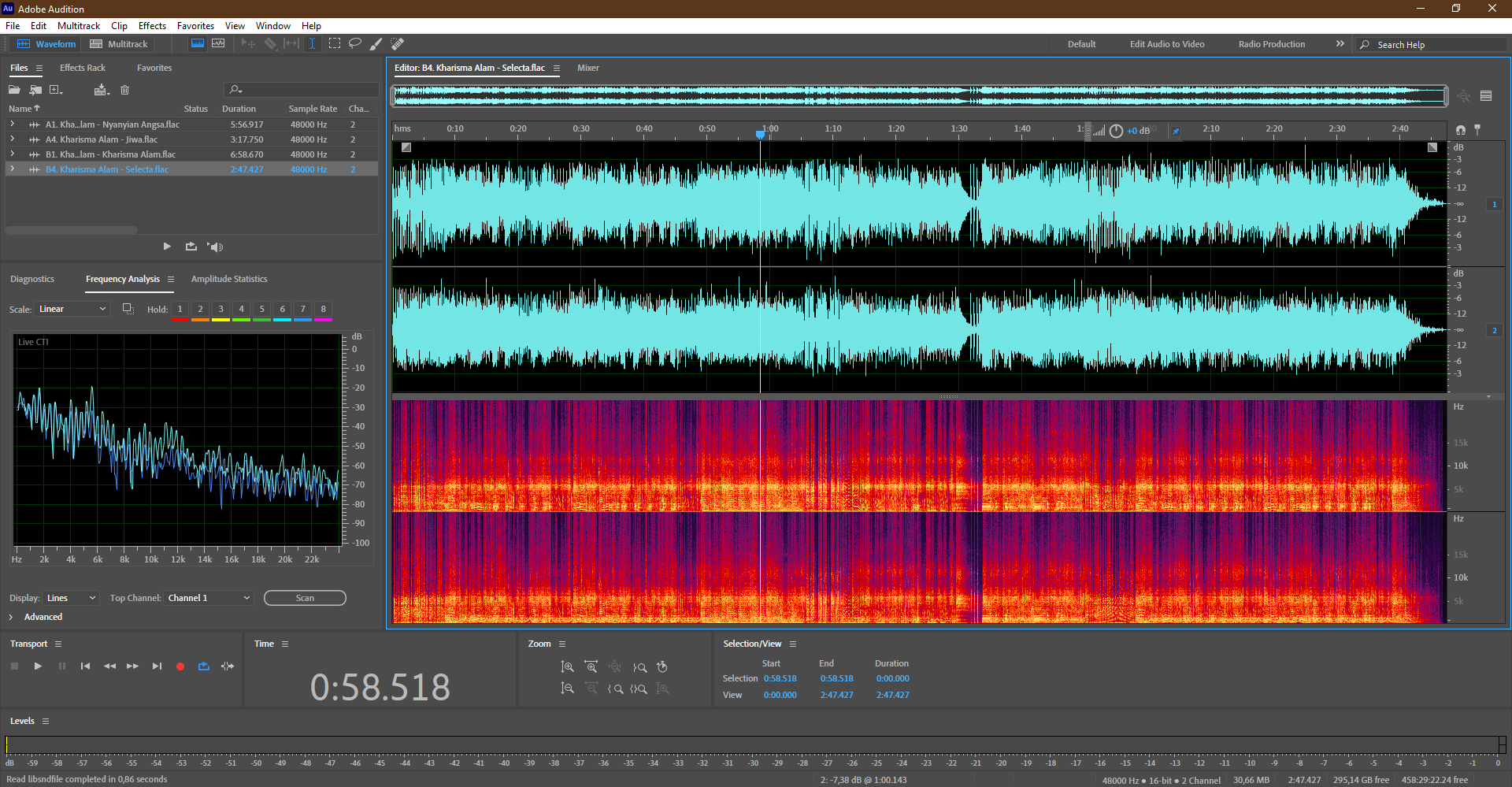Expand the A4 Jiwa.flac file row
The height and width of the screenshot is (787, 1512).
pyautogui.click(x=12, y=139)
